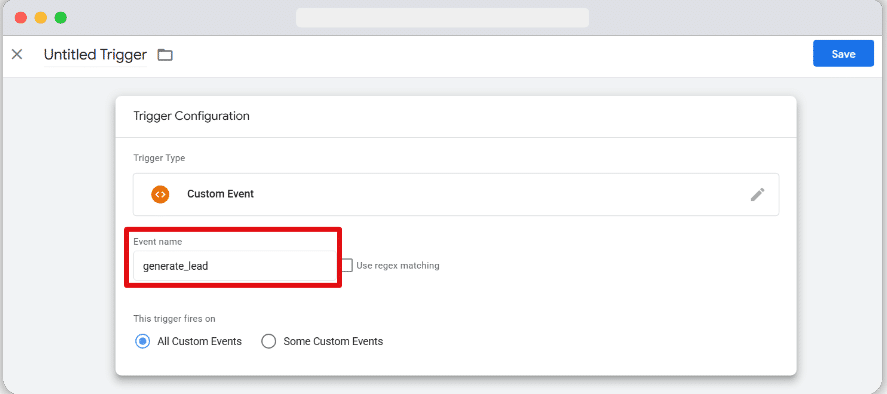Click the green macOS fullscreen button
The height and width of the screenshot is (394, 887).
click(x=61, y=18)
